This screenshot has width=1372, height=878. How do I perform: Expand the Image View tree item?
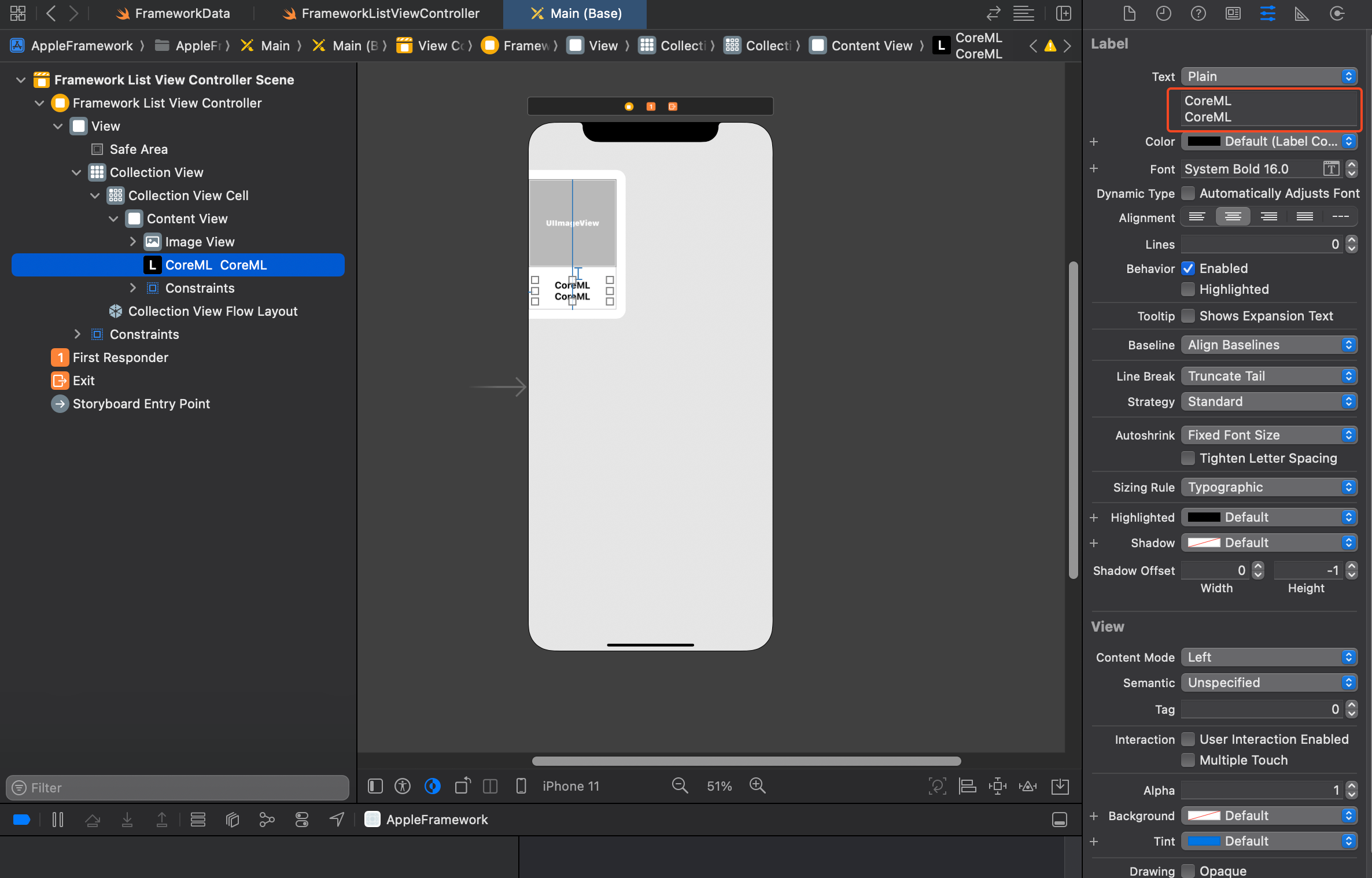[x=133, y=242]
